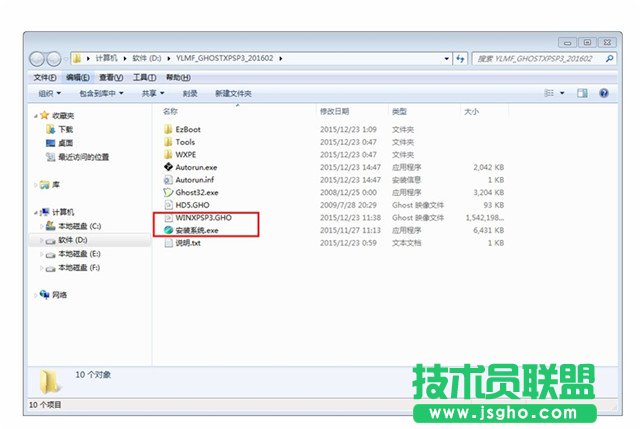Click the help question mark icon
Screen dimensions: 640x429
[x=603, y=93]
